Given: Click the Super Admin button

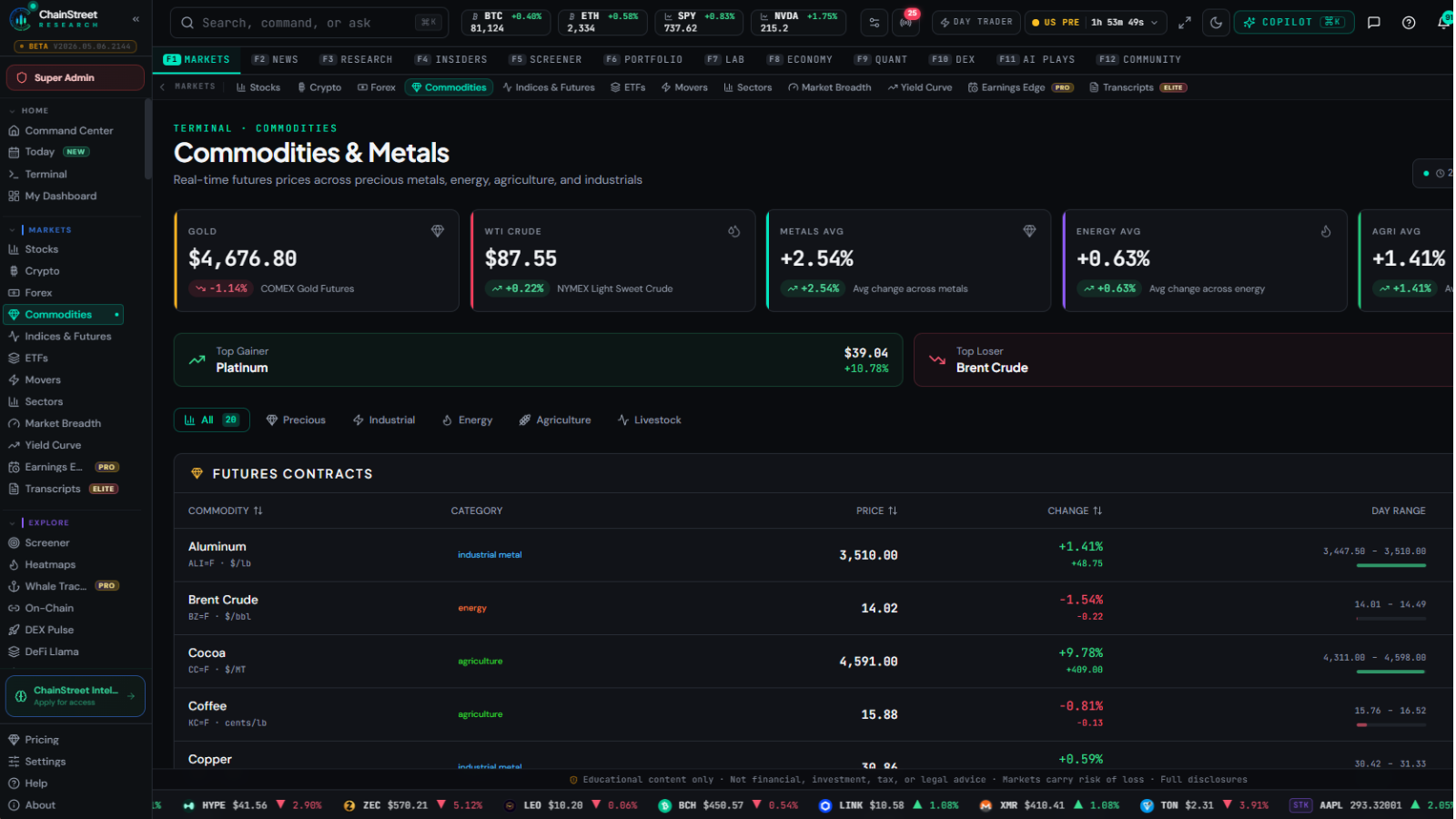Looking at the screenshot, I should pos(76,77).
